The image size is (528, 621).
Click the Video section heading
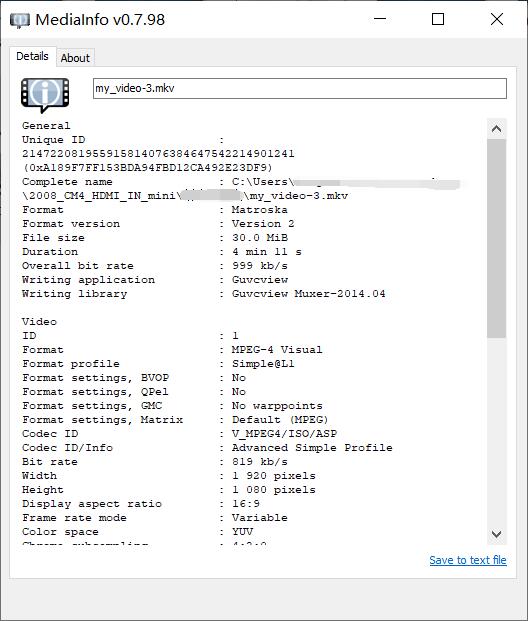click(x=39, y=322)
